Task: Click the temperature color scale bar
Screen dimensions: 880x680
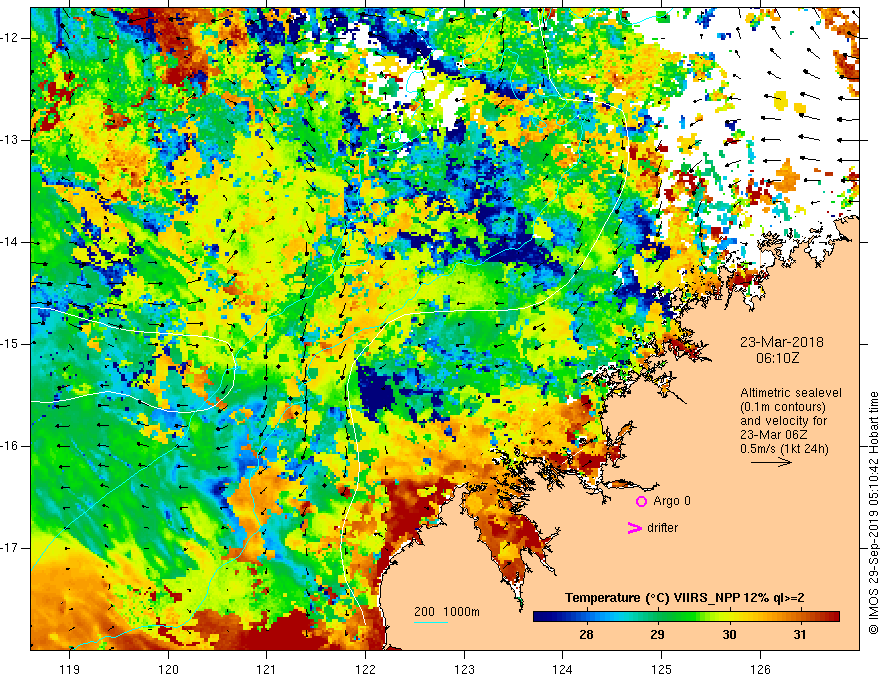Action: point(686,617)
